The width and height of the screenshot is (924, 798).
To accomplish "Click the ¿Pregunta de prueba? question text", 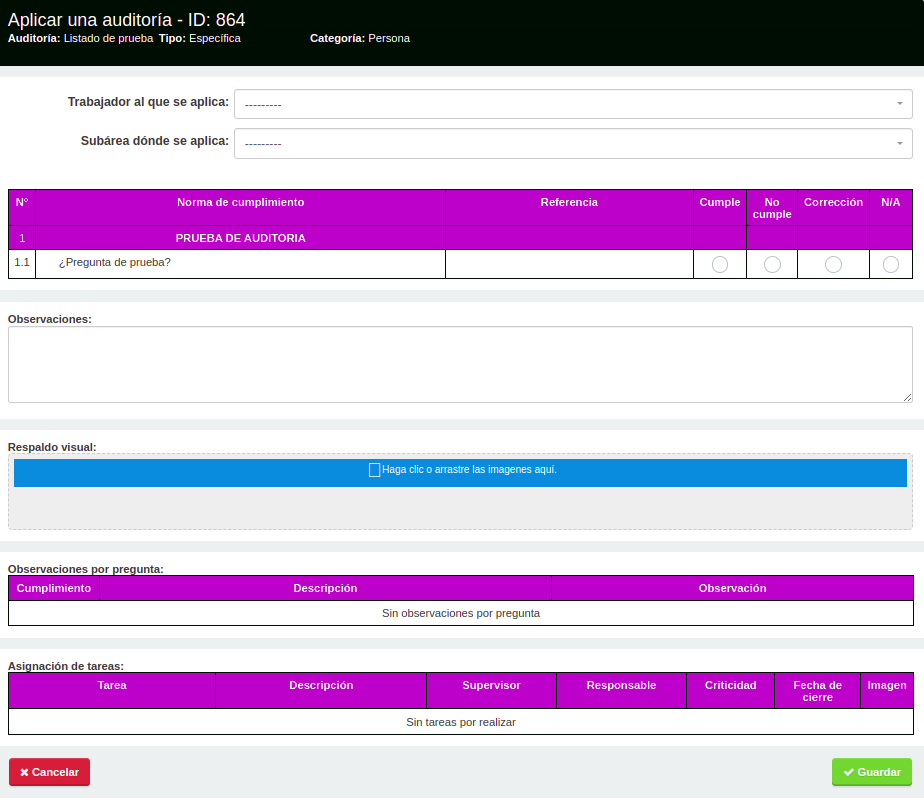I will [114, 263].
